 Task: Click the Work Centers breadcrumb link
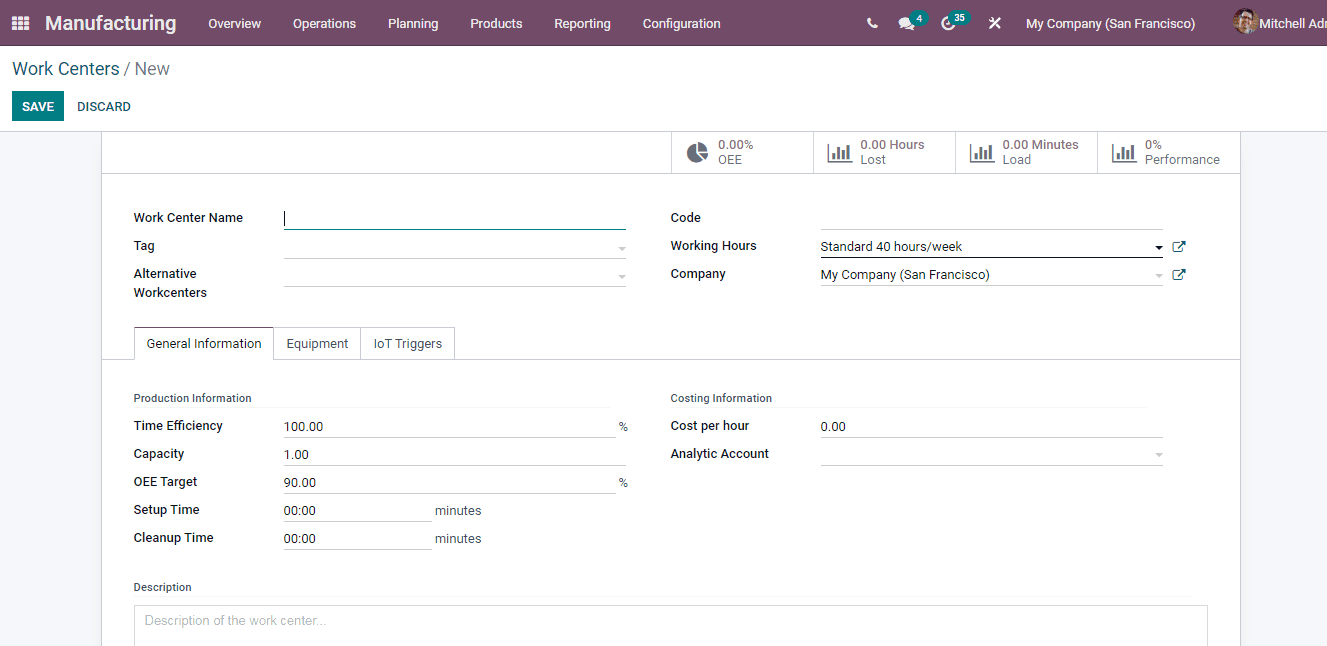pyautogui.click(x=65, y=68)
